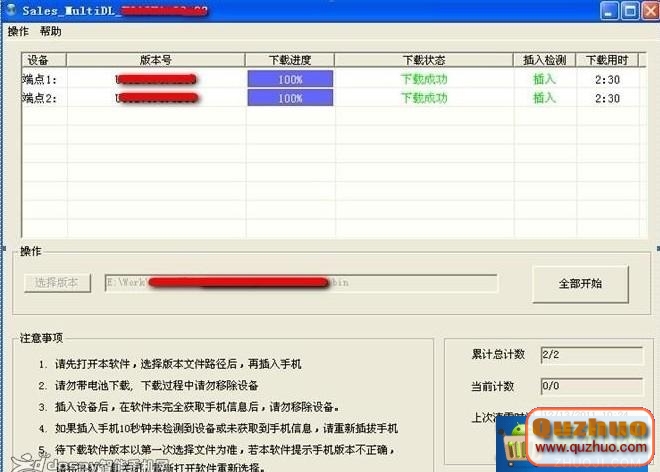This screenshot has height=472, width=660.
Task: Click the 100% progress bar for 端点2
Action: tap(290, 98)
